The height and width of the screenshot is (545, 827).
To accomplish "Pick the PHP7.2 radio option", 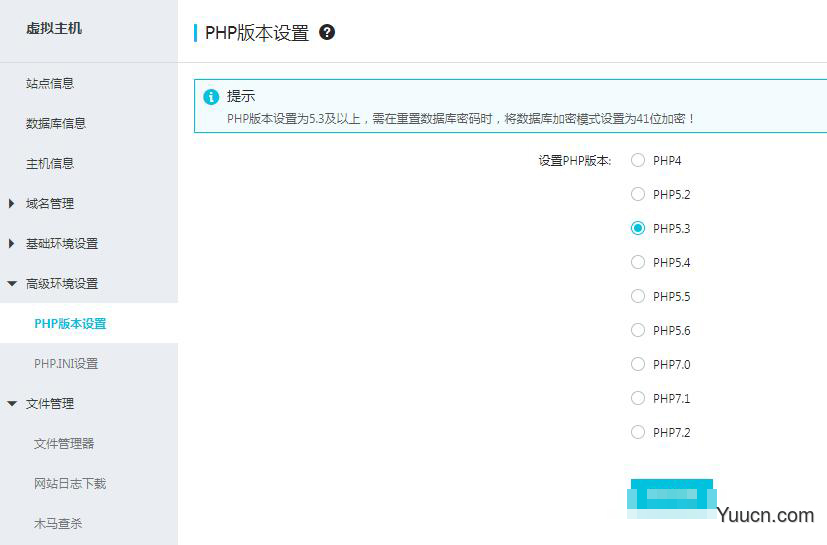I will click(x=638, y=432).
